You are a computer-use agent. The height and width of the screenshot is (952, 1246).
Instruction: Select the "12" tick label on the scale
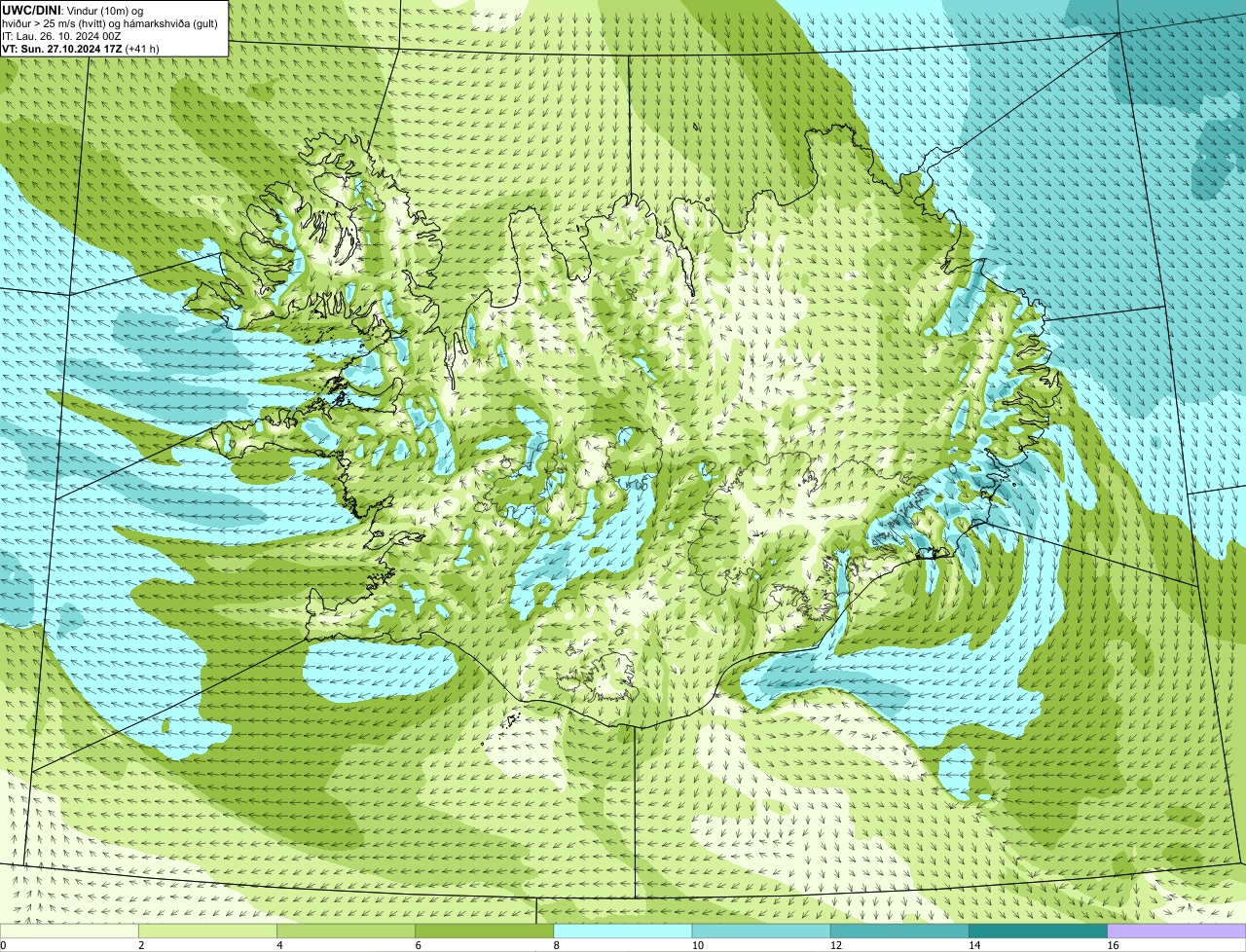pyautogui.click(x=835, y=945)
